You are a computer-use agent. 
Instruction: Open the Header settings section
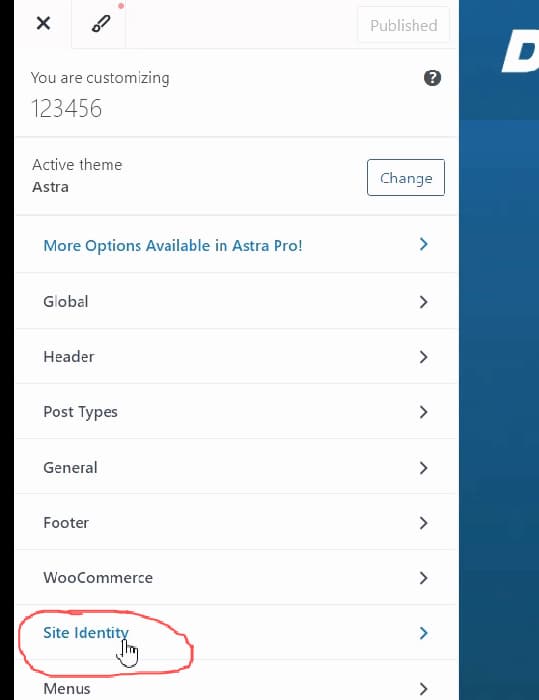click(x=237, y=357)
